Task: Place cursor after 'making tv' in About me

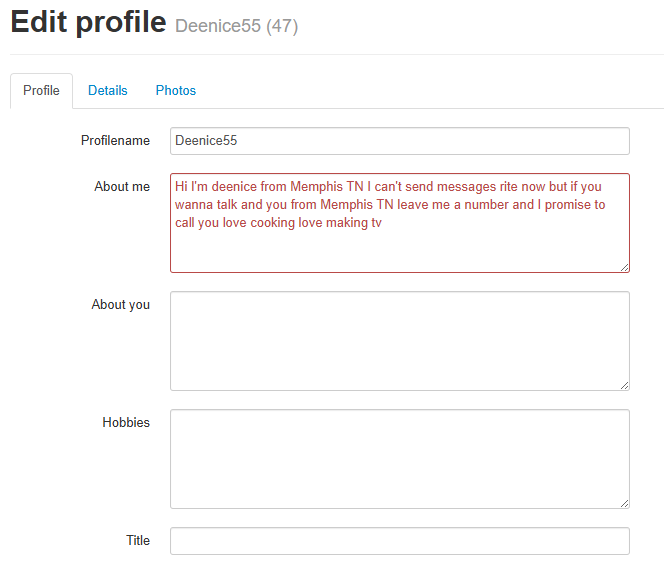Action: (384, 223)
